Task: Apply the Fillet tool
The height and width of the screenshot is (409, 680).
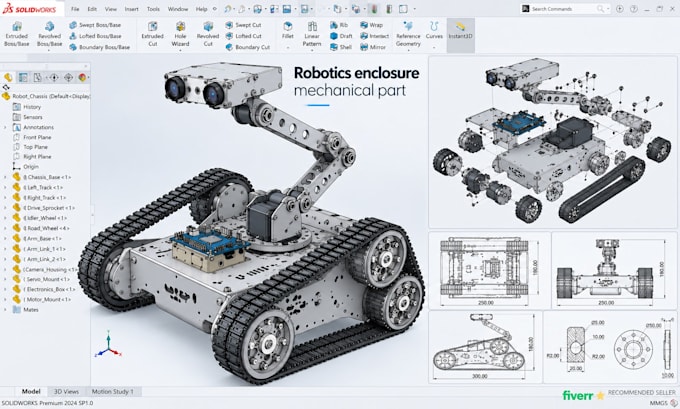Action: pos(288,30)
